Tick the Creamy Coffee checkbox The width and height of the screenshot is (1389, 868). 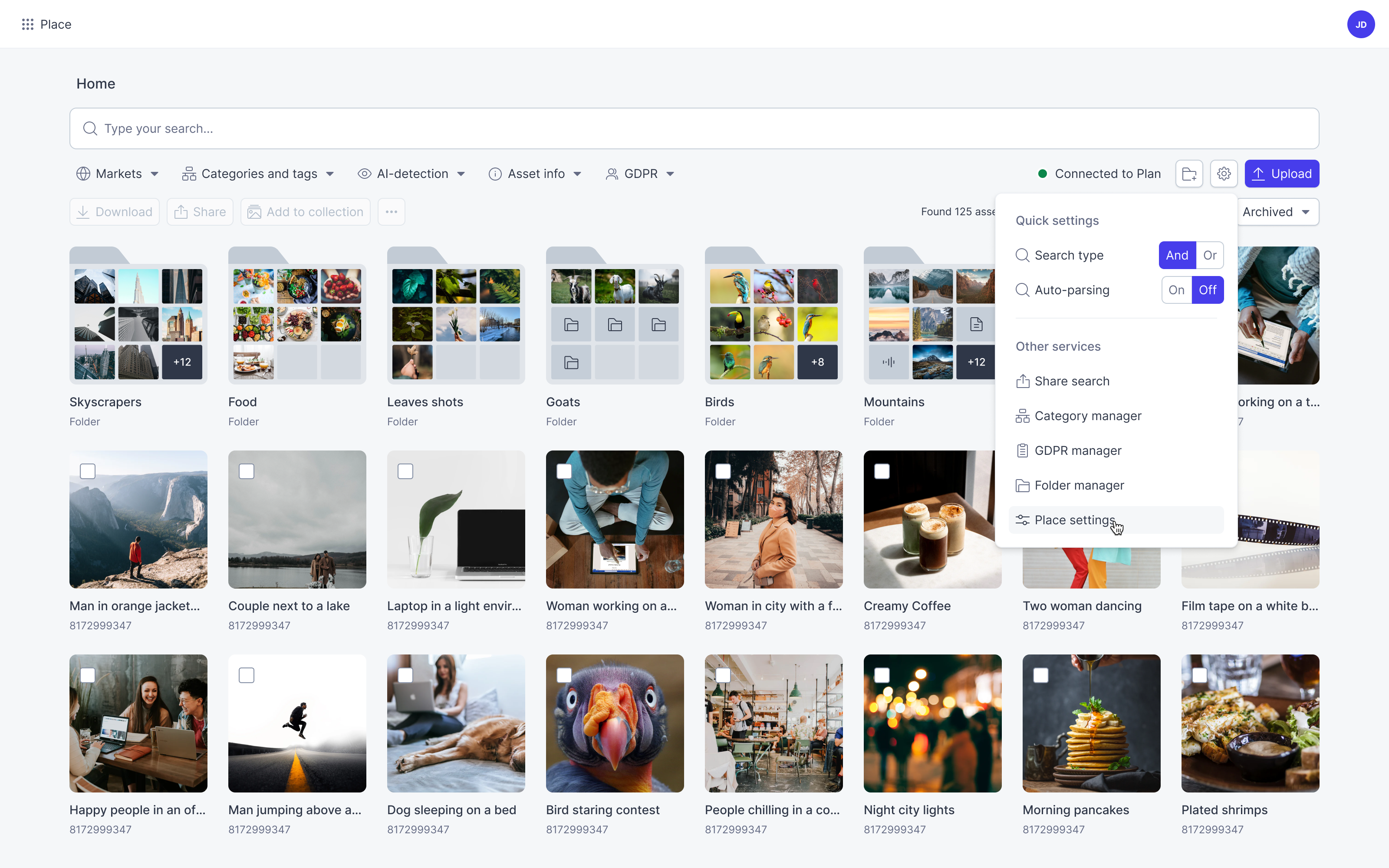point(882,471)
